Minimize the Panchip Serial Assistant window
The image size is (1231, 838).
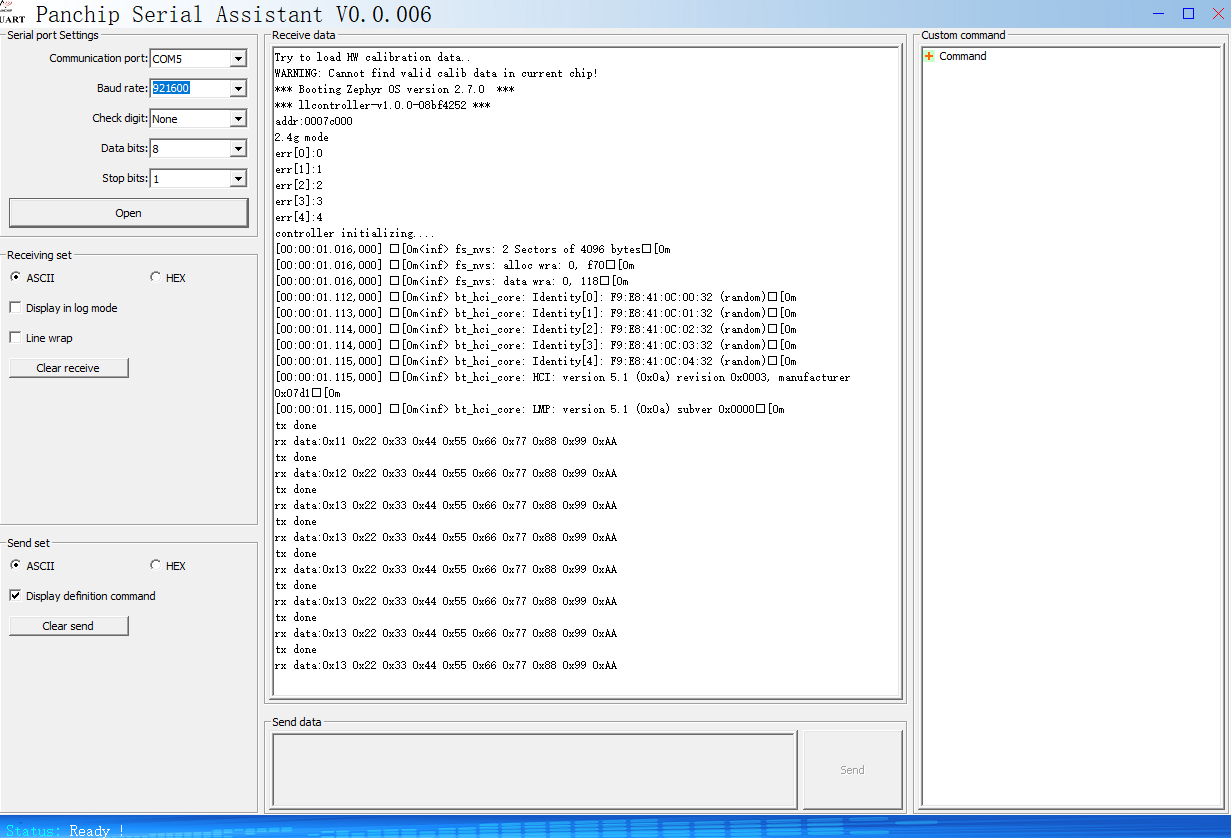click(x=1159, y=13)
